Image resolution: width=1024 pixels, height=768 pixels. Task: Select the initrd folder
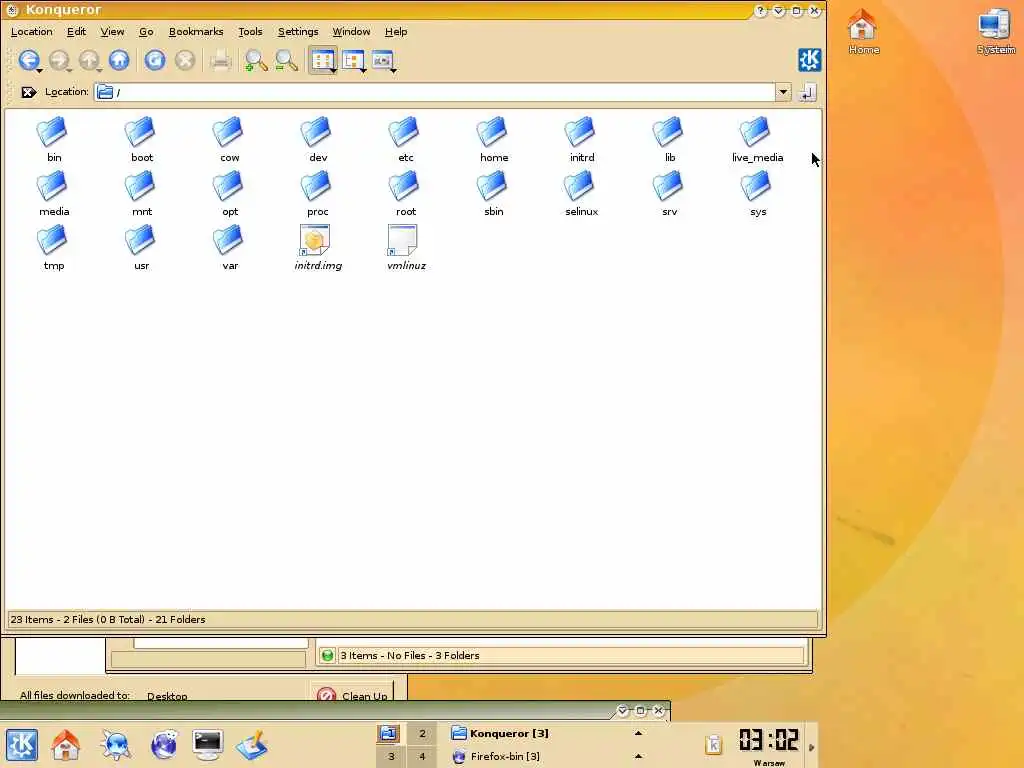pyautogui.click(x=582, y=139)
